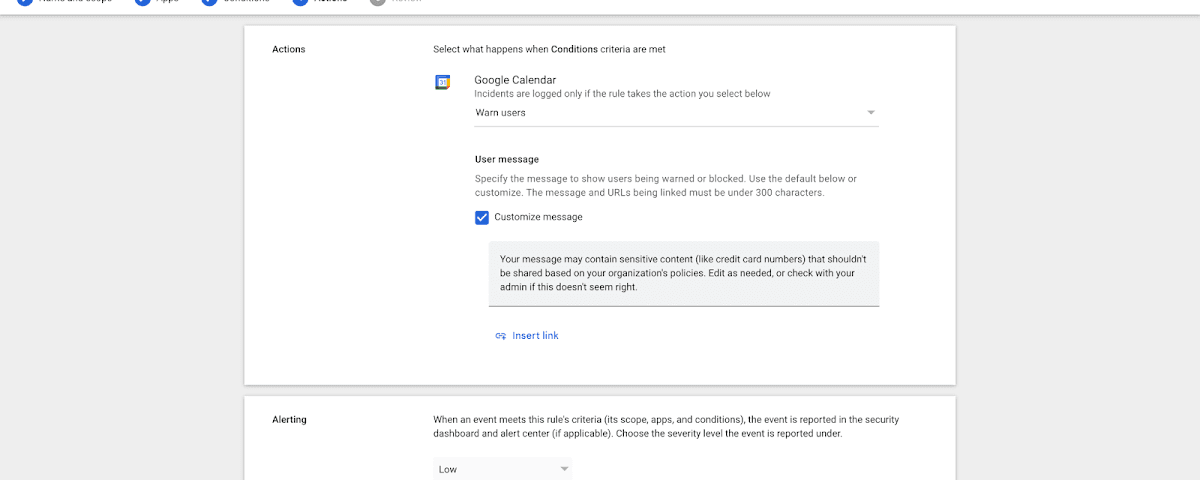Click the Actions step circle icon

tap(301, 3)
